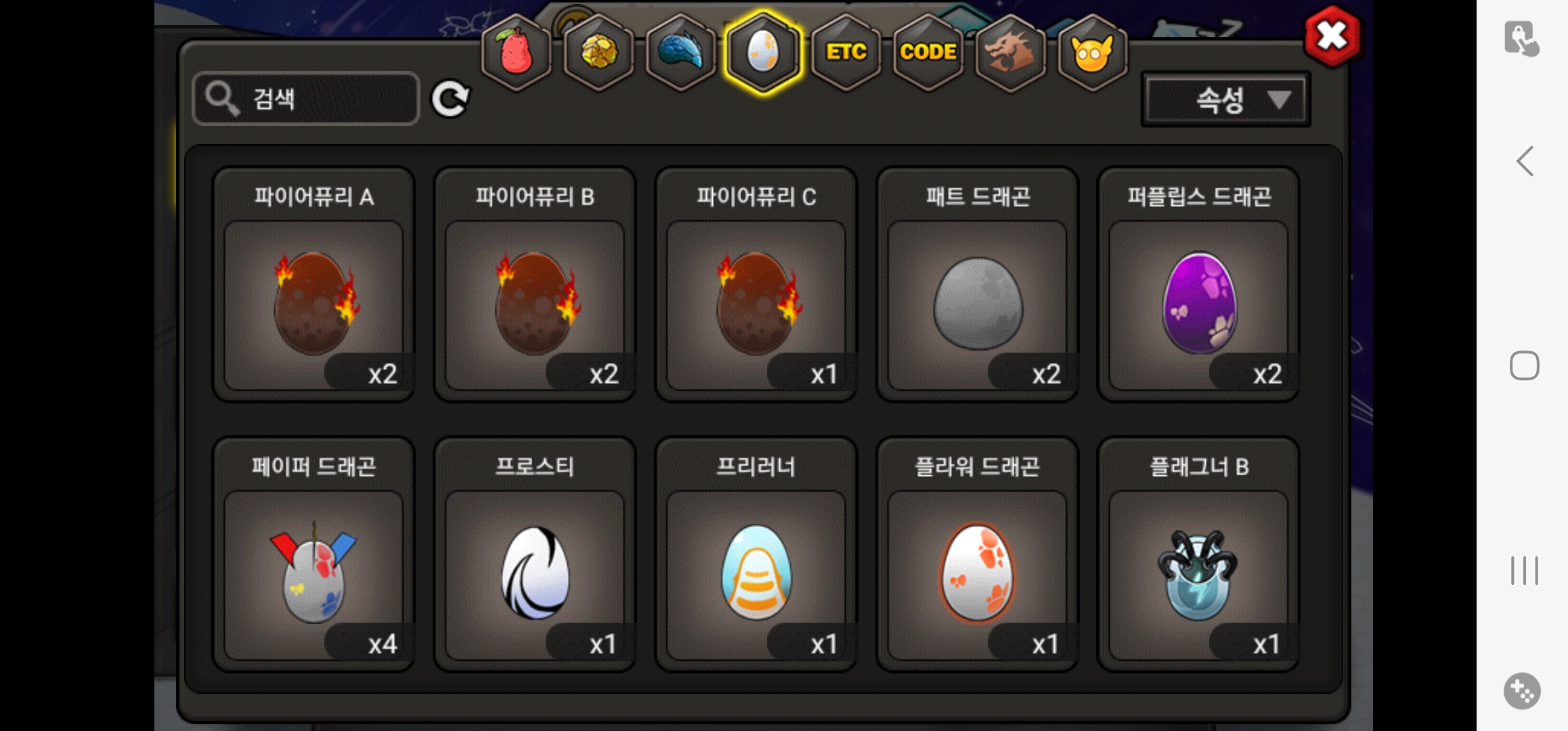Close the inventory with the red X
Screen dimensions: 1568x731
[x=1332, y=37]
